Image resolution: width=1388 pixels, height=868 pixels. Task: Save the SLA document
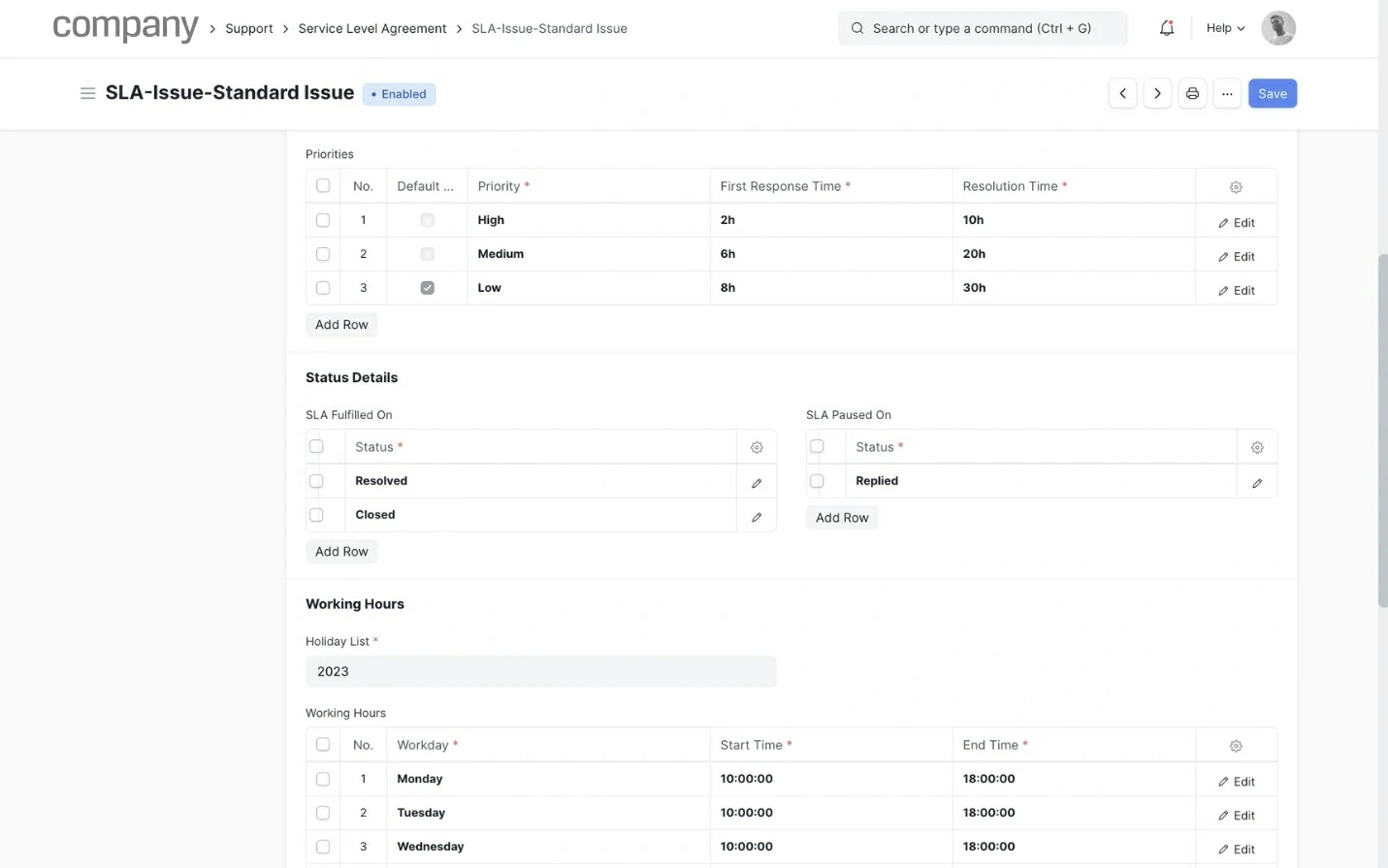[x=1272, y=94]
